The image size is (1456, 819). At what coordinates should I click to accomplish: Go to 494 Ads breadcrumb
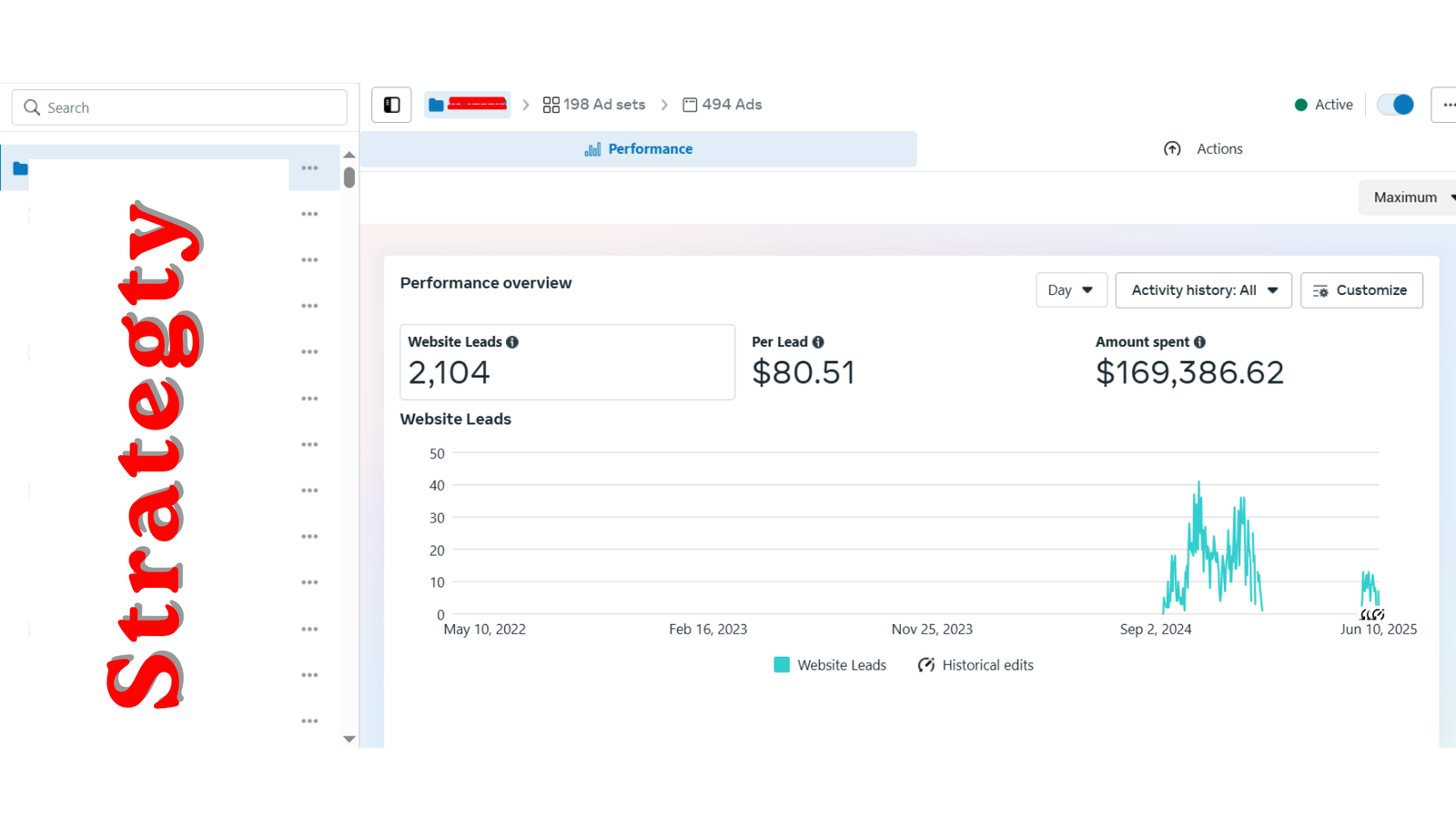click(723, 105)
